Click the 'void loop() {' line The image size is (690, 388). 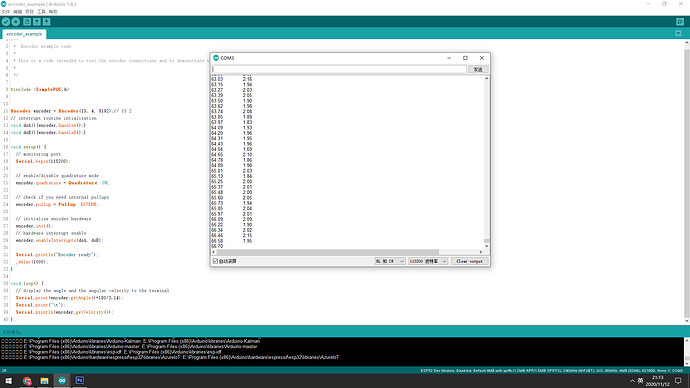[27, 283]
